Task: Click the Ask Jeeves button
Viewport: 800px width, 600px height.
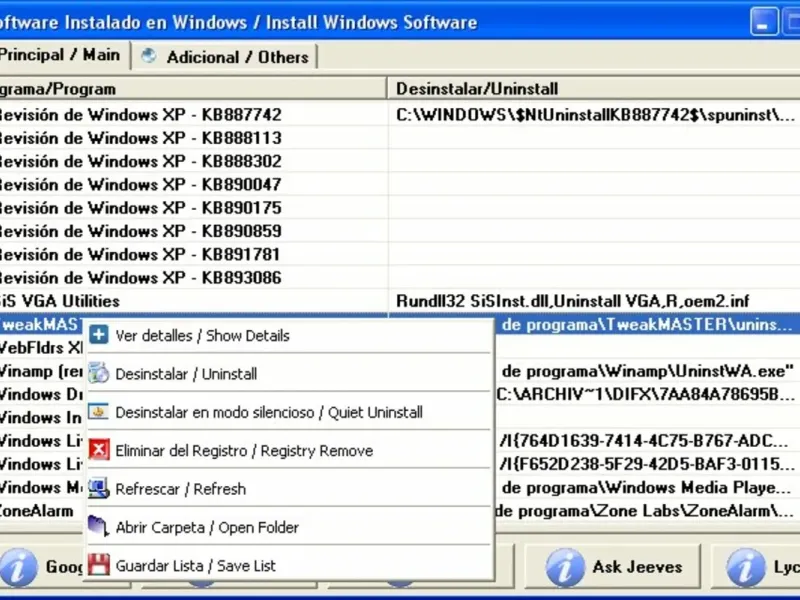Action: pos(613,566)
